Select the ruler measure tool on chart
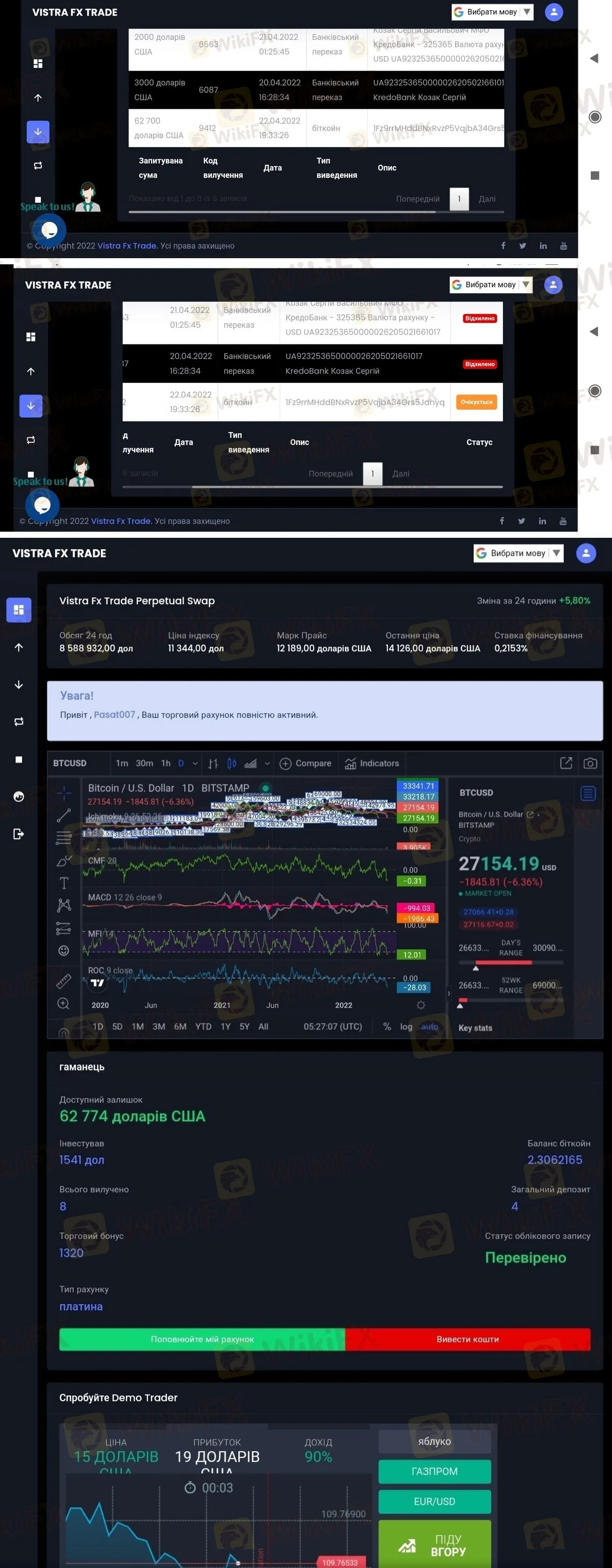Viewport: 612px width, 1568px height. click(64, 981)
